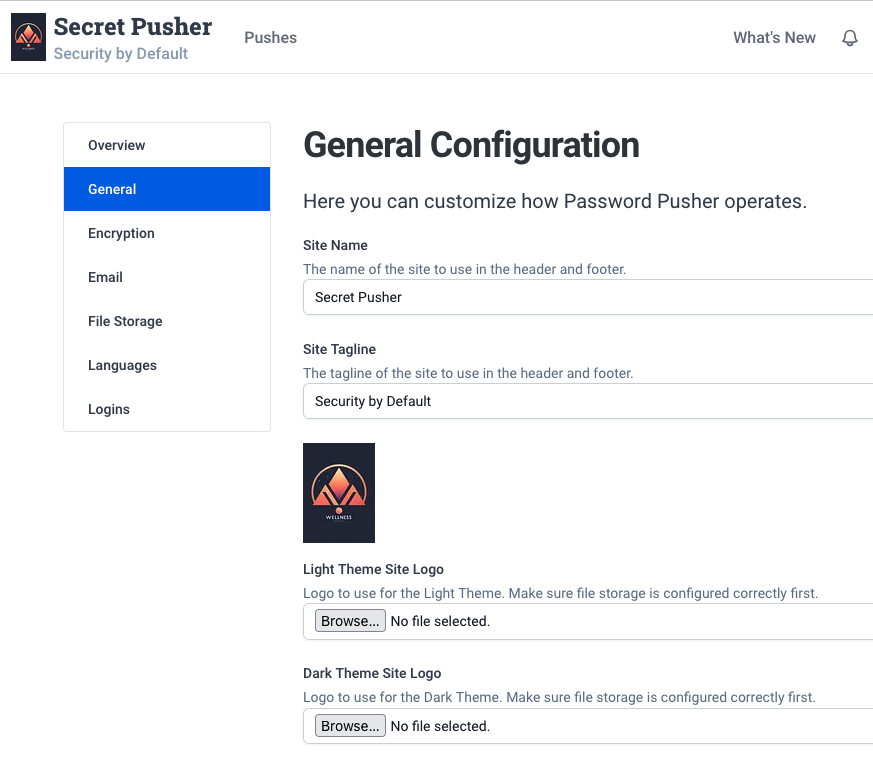Click the Secret Pusher title link
873x769 pixels.
133,26
